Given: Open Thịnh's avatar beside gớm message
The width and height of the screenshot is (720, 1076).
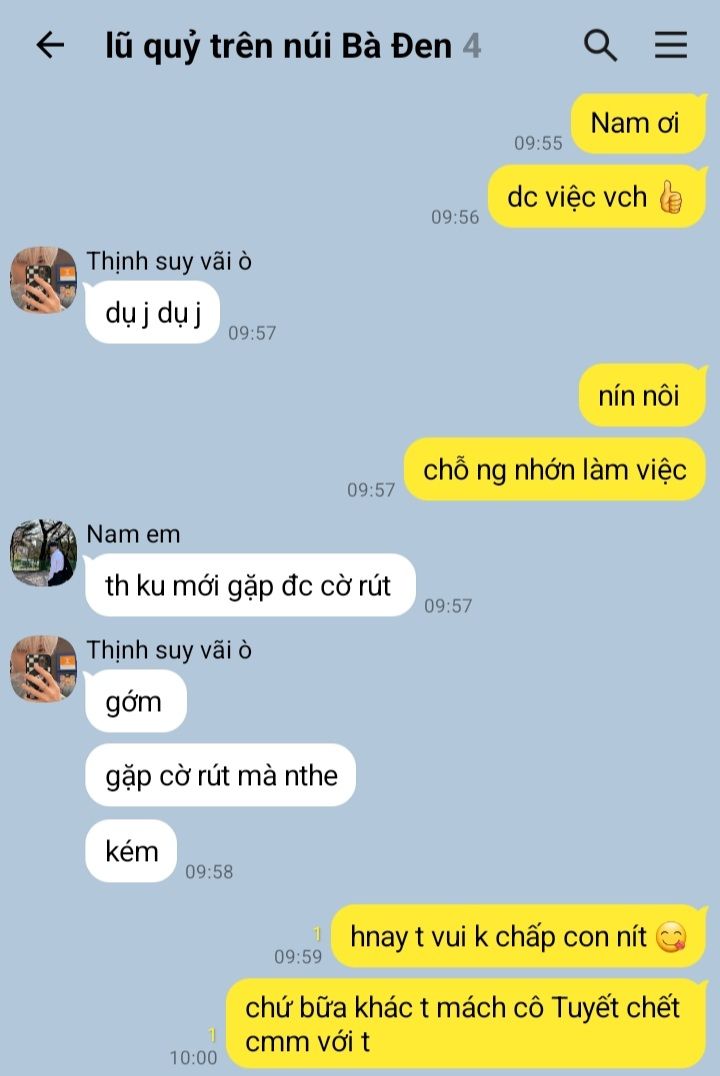Looking at the screenshot, I should coord(43,668).
